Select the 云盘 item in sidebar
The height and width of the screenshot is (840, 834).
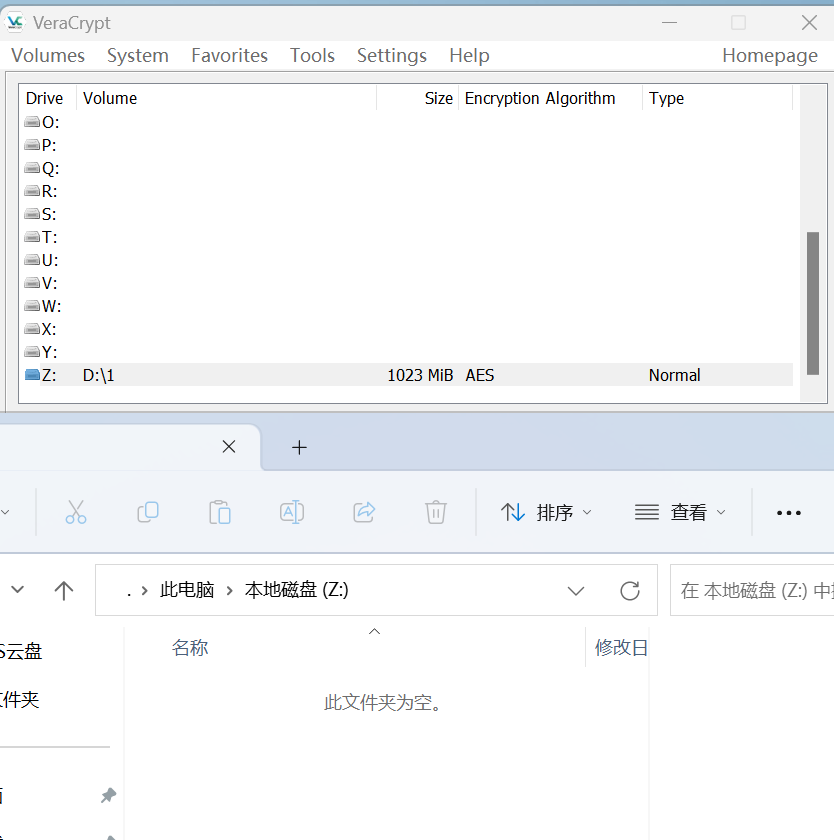20,651
